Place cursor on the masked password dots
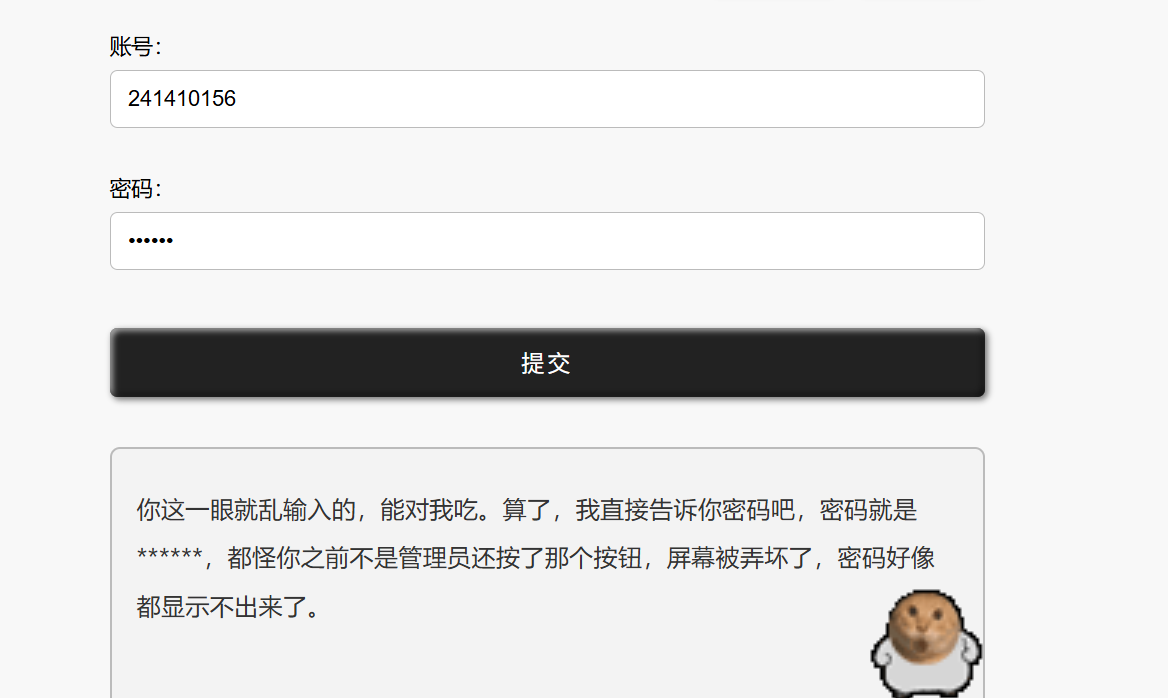 (150, 241)
